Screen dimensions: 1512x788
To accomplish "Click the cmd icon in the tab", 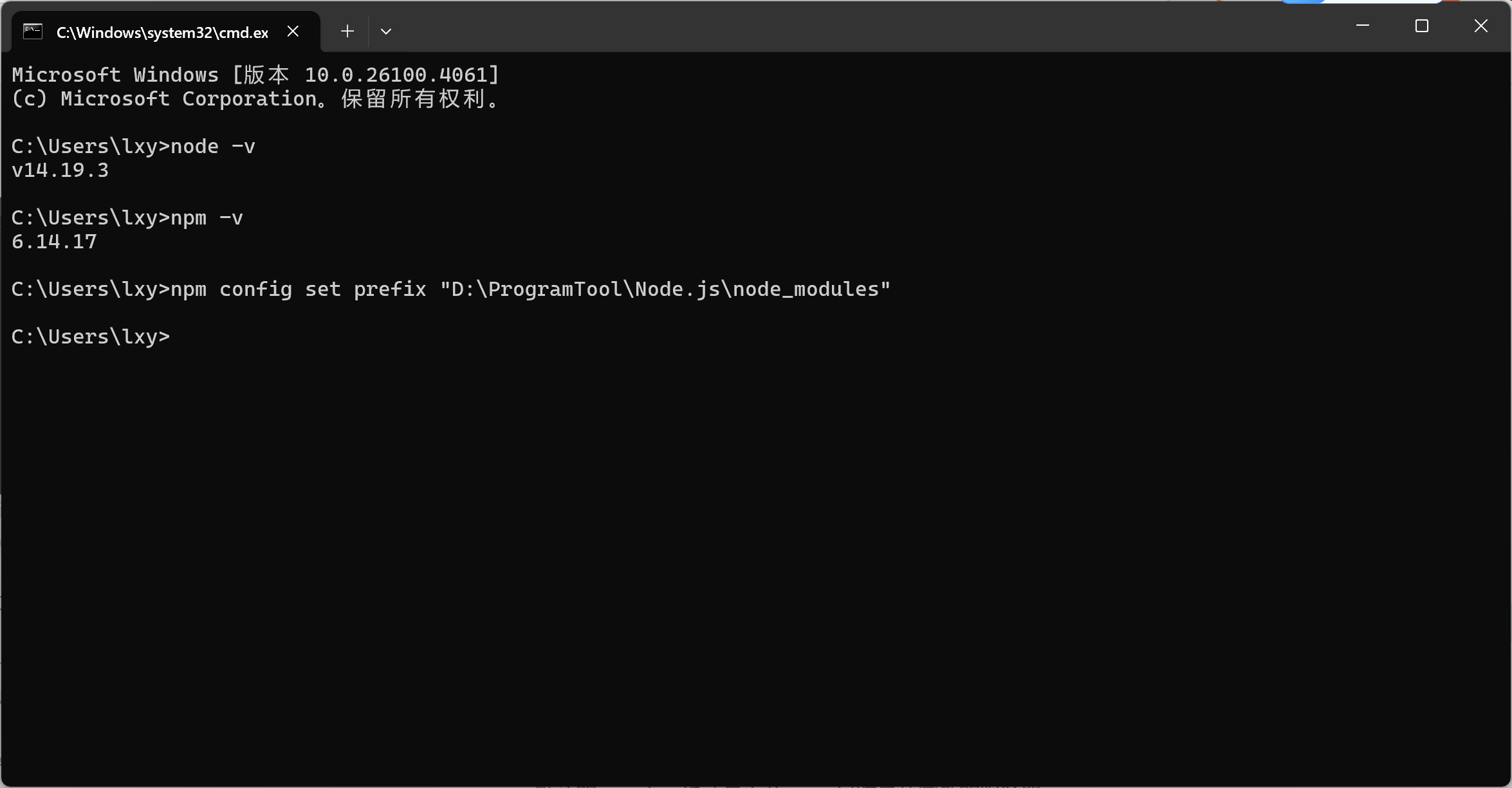I will tap(33, 32).
